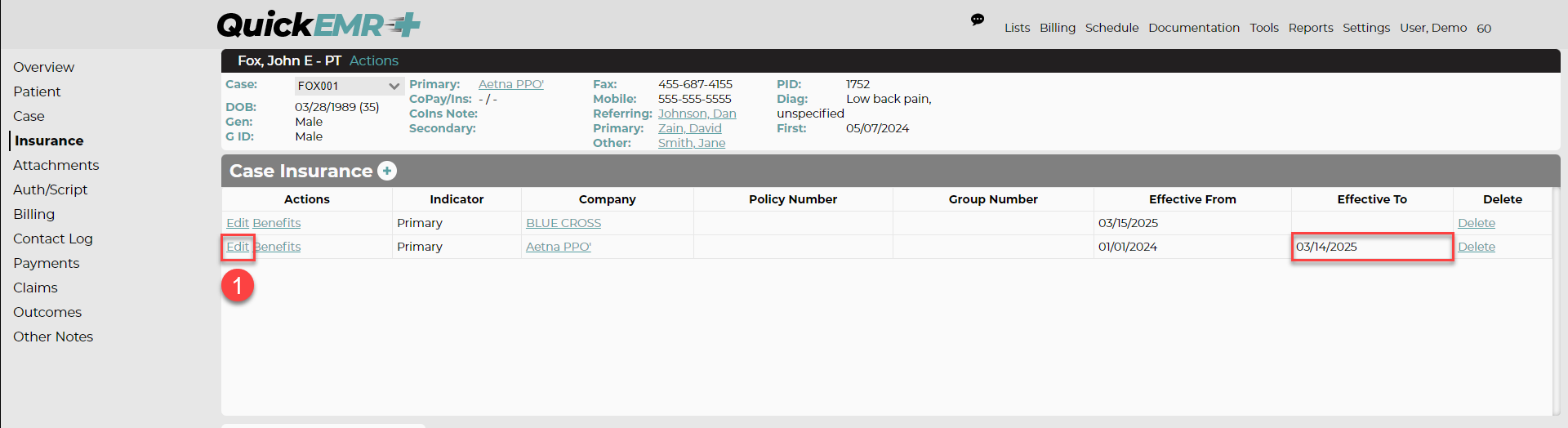This screenshot has height=428, width=1568.
Task: Delete the Aetna PPO' insurance row
Action: coord(1477,247)
